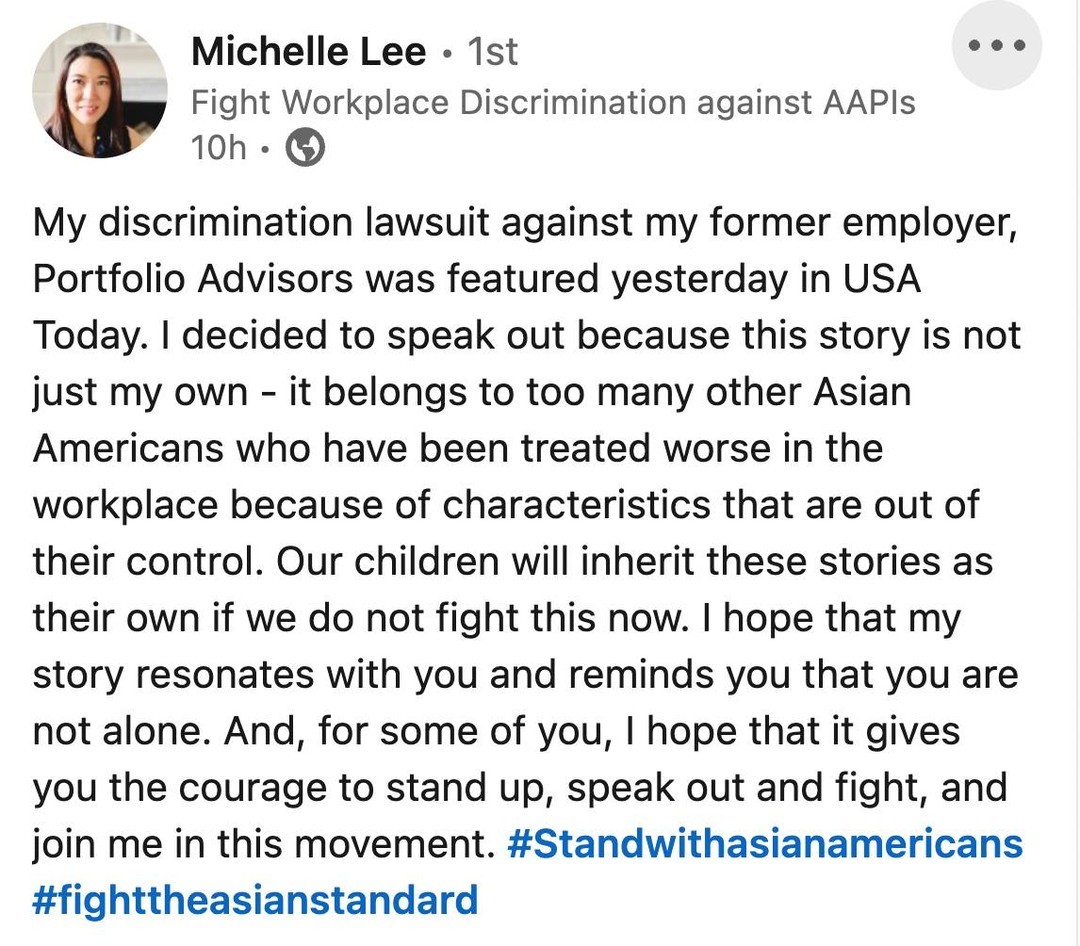Open the #Standwithasianamericans hashtag

pyautogui.click(x=765, y=843)
